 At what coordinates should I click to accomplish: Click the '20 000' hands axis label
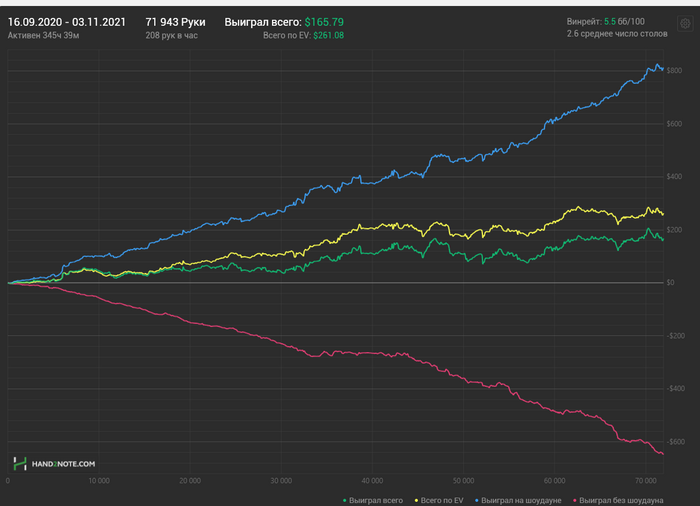[190, 481]
